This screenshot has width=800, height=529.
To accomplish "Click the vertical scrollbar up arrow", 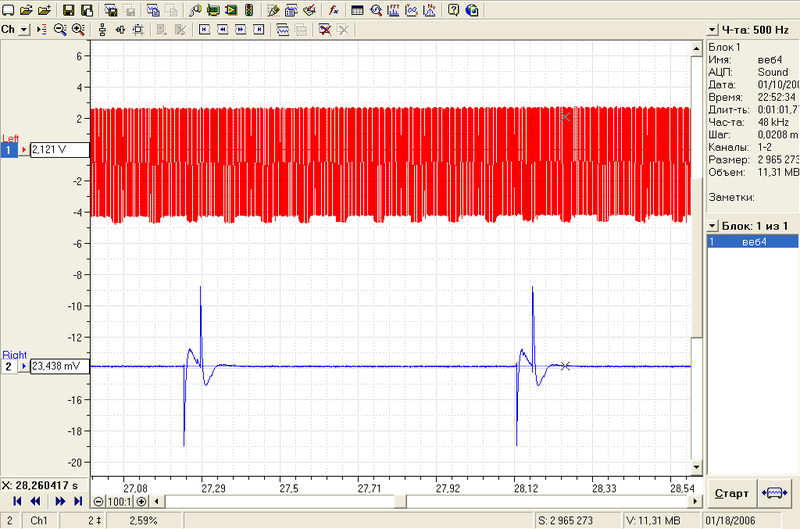I will click(696, 48).
